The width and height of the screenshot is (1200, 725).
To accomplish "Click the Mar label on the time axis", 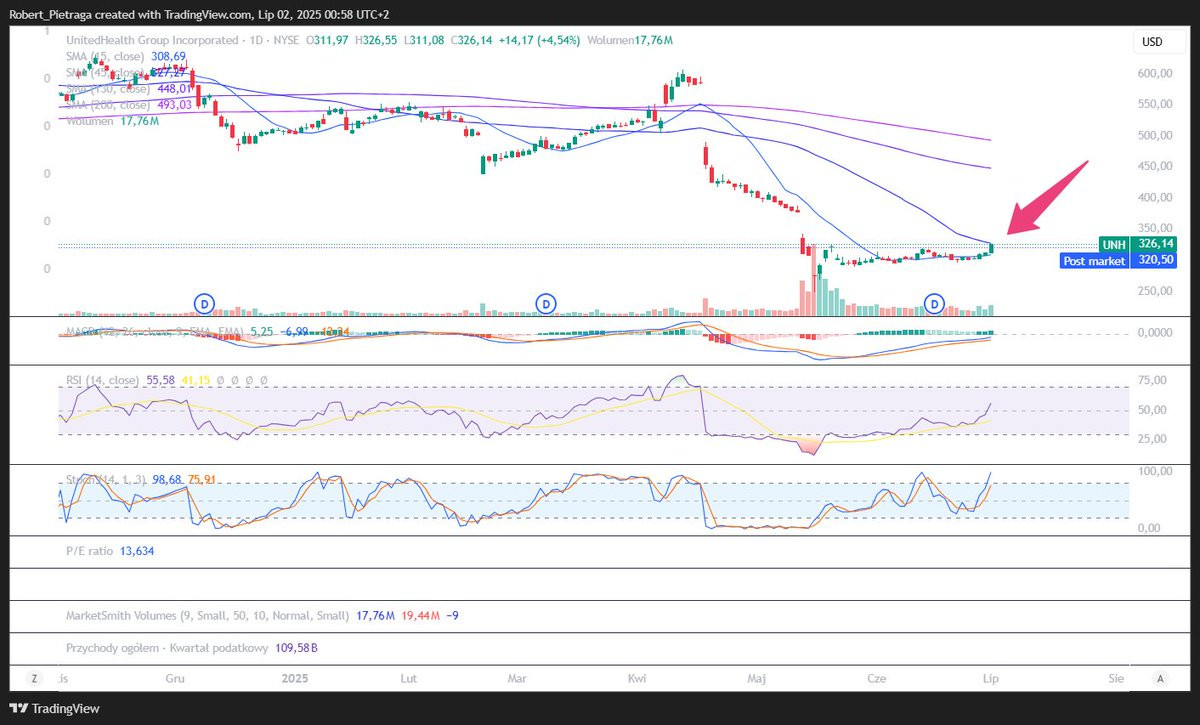I will pyautogui.click(x=517, y=678).
